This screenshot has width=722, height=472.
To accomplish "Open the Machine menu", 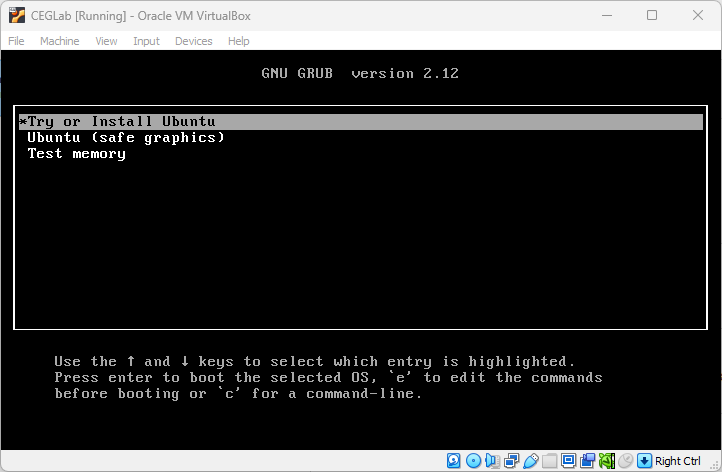I will [x=59, y=41].
